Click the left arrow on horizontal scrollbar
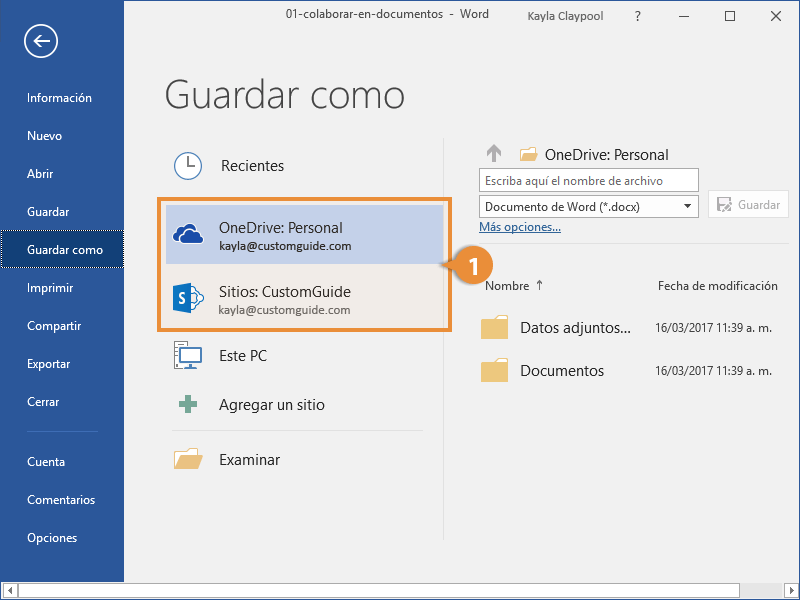800x600 pixels. tap(10, 591)
